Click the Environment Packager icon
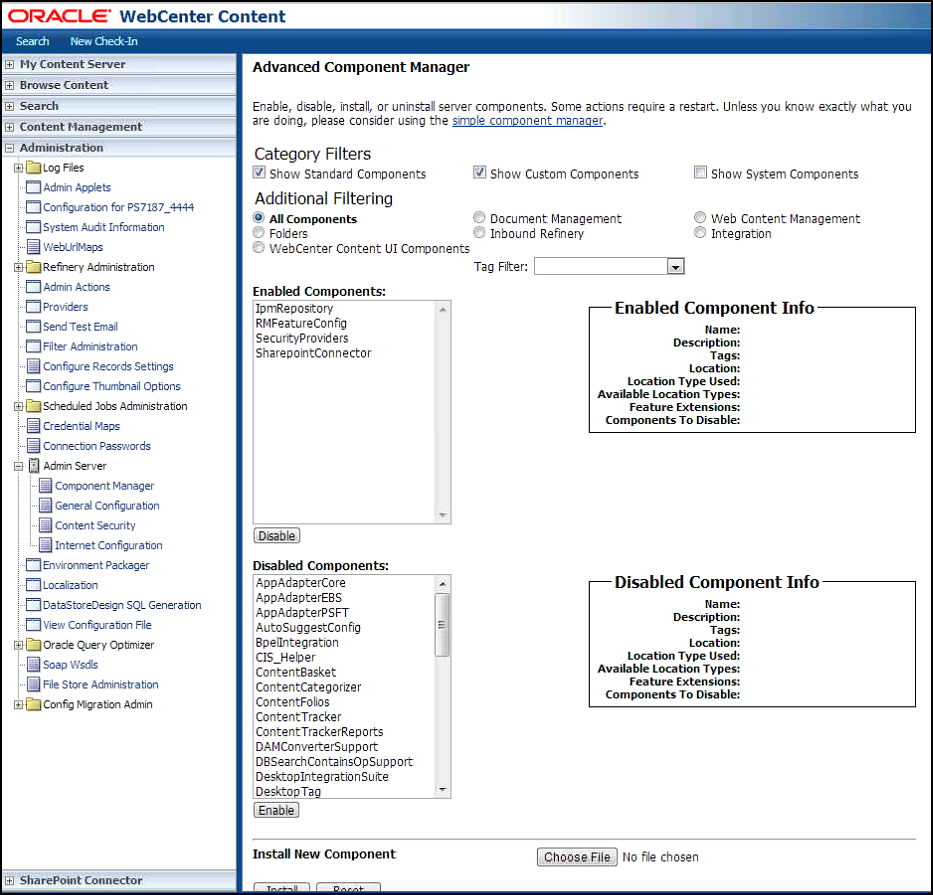This screenshot has height=895, width=933. point(34,565)
